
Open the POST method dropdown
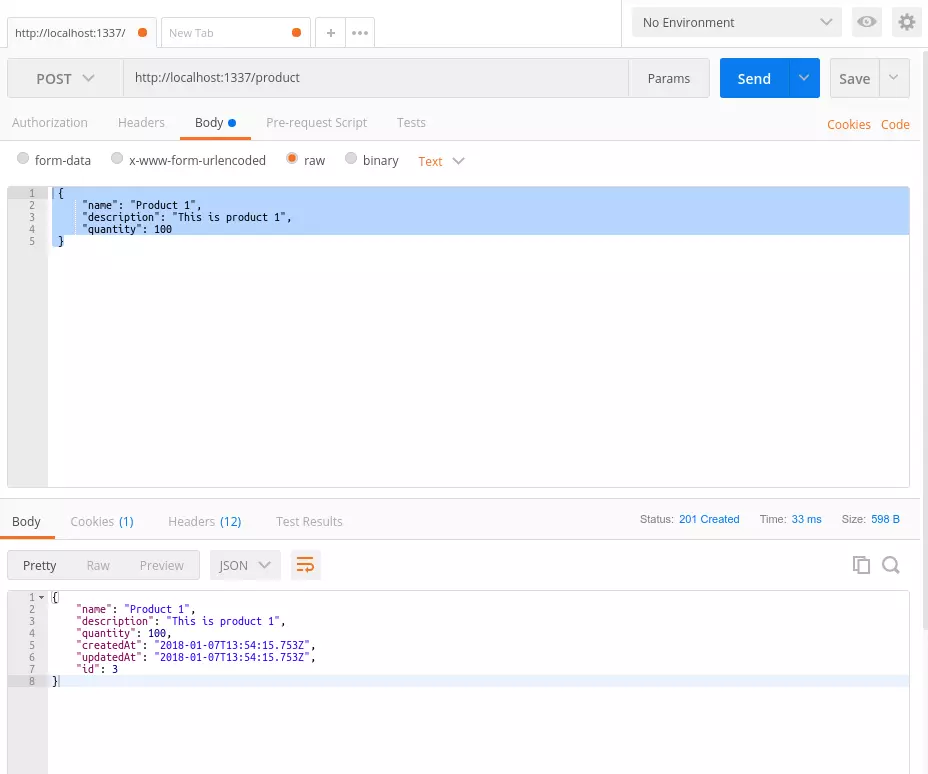(62, 78)
